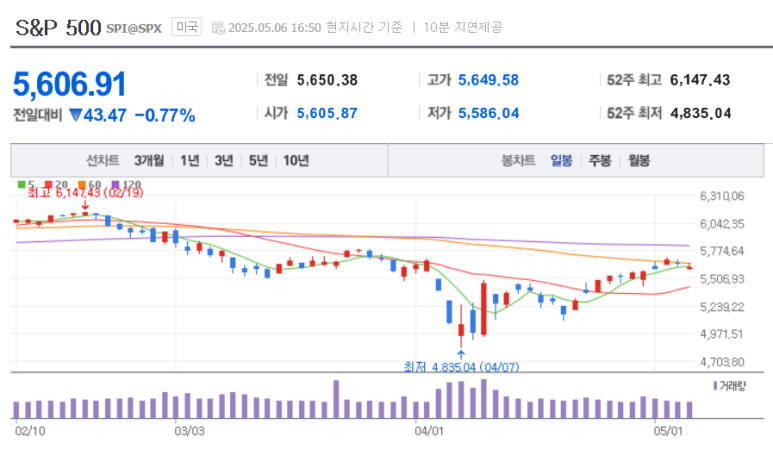The width and height of the screenshot is (773, 449).
Task: Click the 02/10 date axis label
Action: 30,431
